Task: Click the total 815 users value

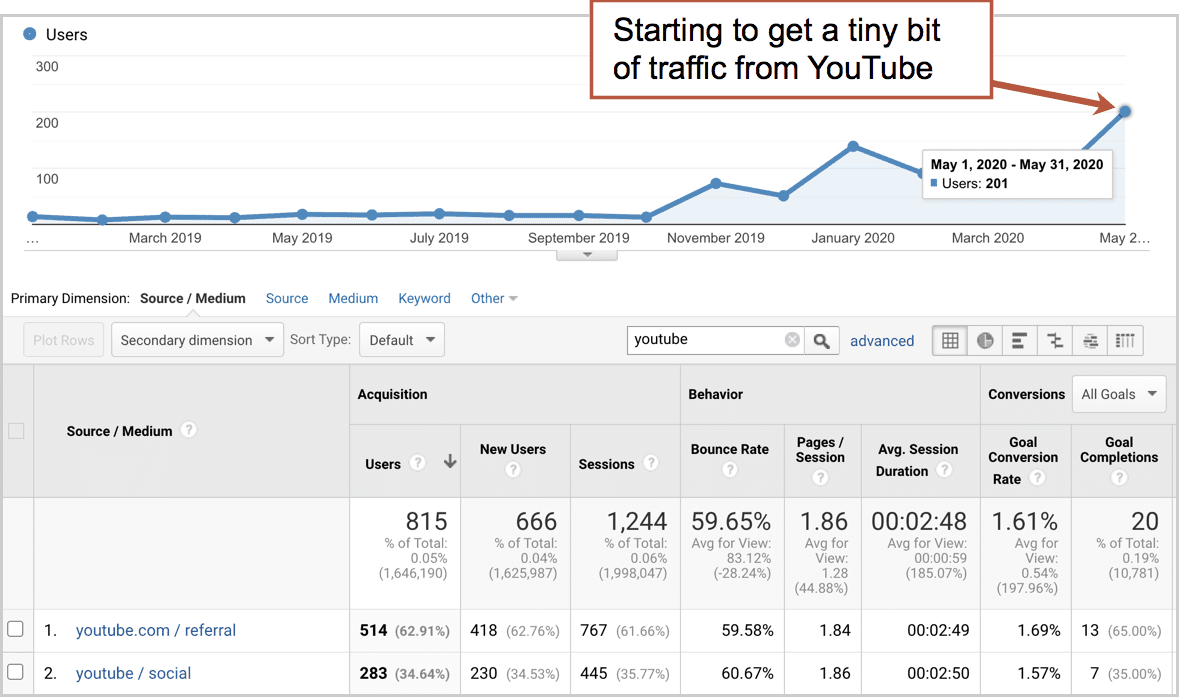Action: (x=426, y=521)
